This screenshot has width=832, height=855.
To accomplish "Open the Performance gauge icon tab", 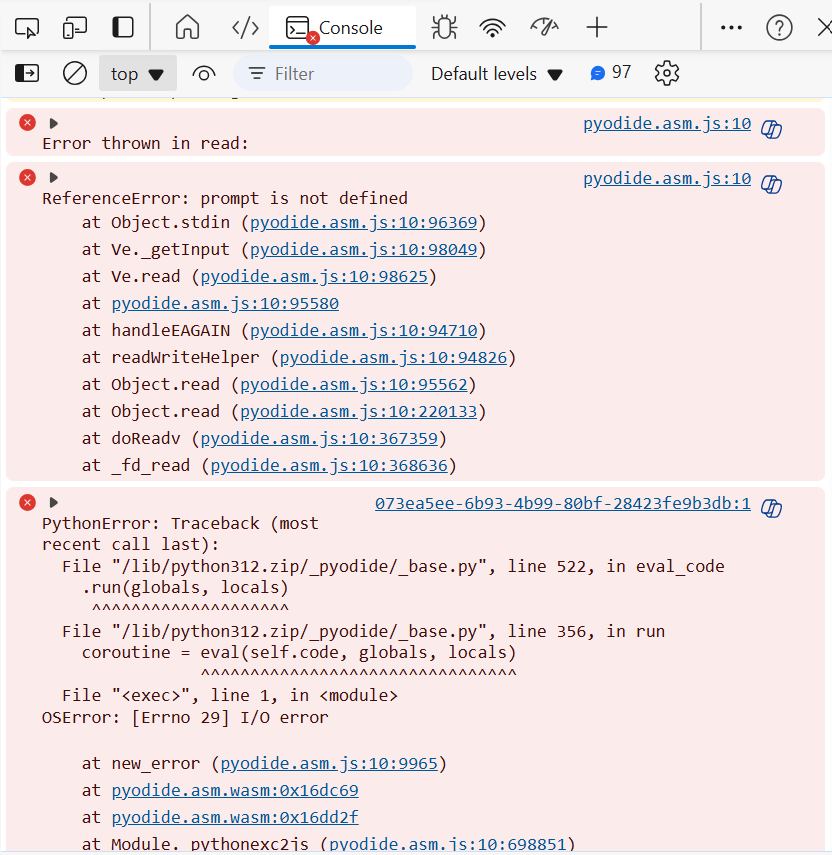I will pyautogui.click(x=544, y=27).
